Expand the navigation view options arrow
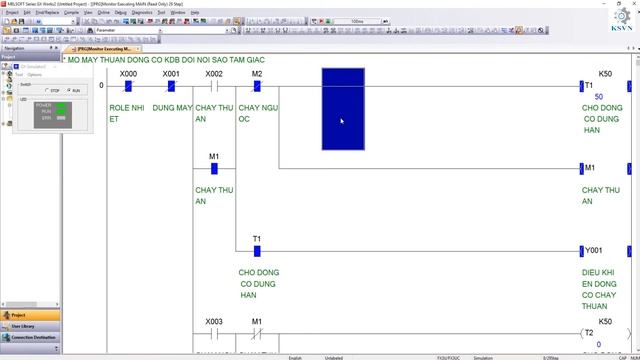640x360 pixels. pyautogui.click(x=56, y=348)
